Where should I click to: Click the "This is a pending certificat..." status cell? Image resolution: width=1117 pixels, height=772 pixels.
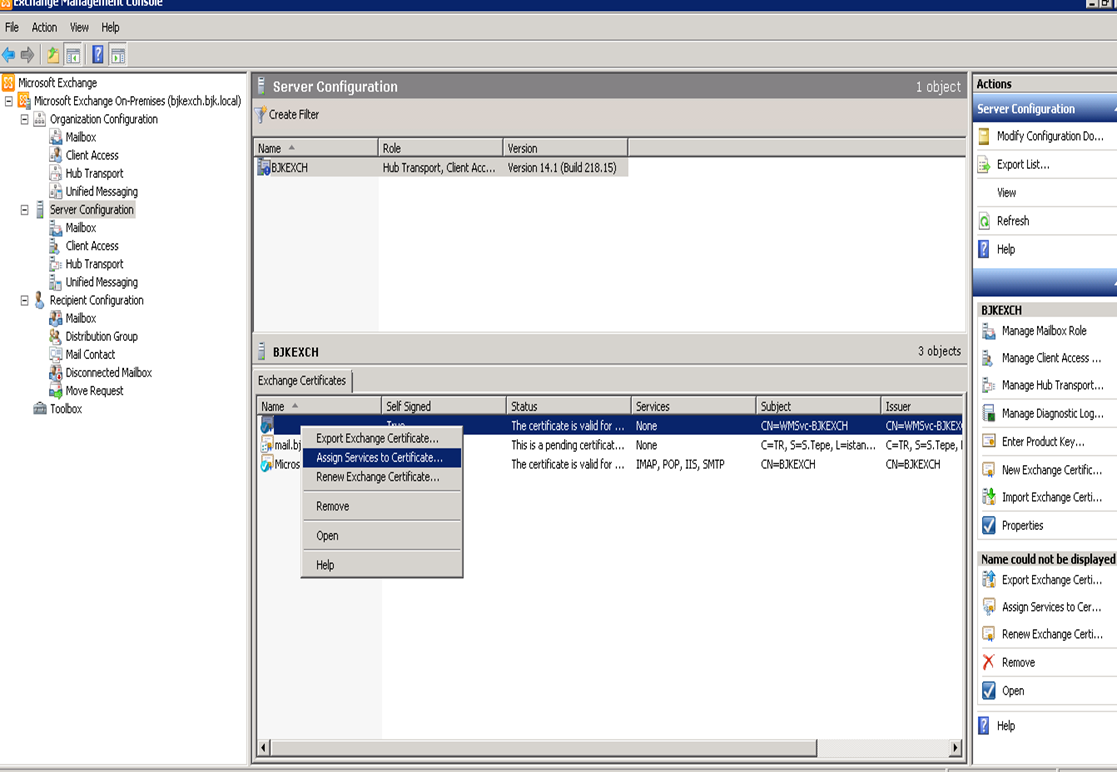click(x=568, y=445)
